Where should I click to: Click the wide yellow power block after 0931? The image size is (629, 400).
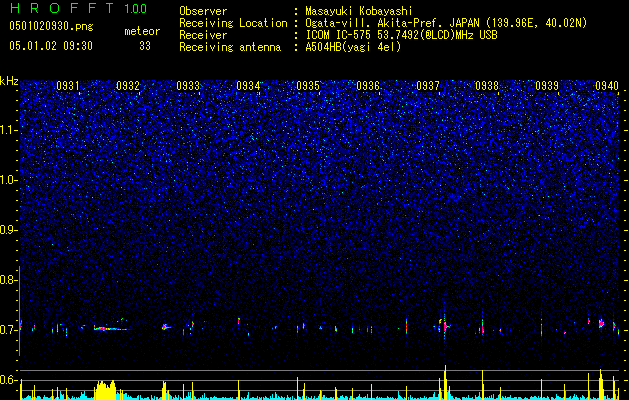pos(106,390)
